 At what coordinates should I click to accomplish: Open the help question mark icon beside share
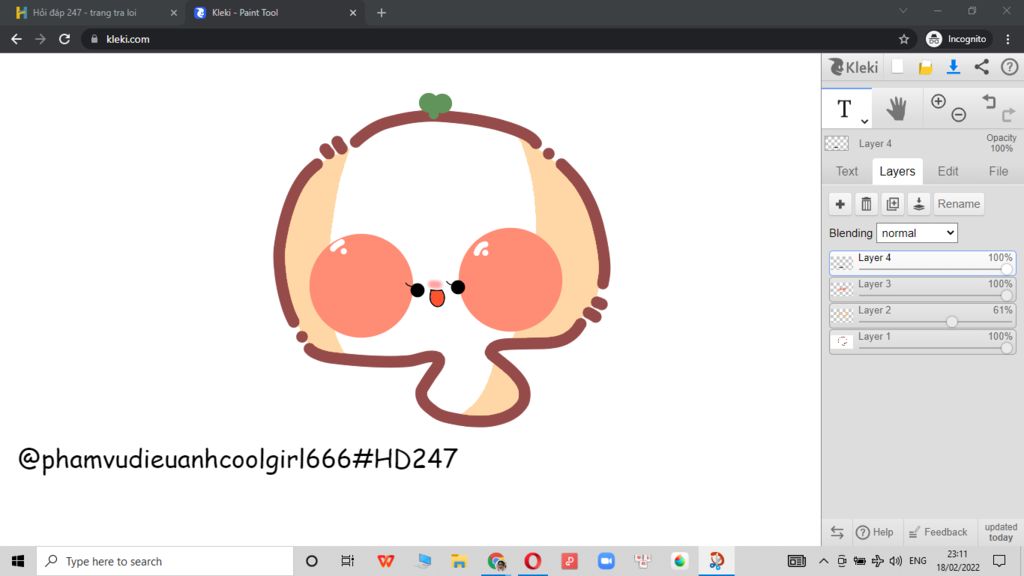click(1009, 67)
